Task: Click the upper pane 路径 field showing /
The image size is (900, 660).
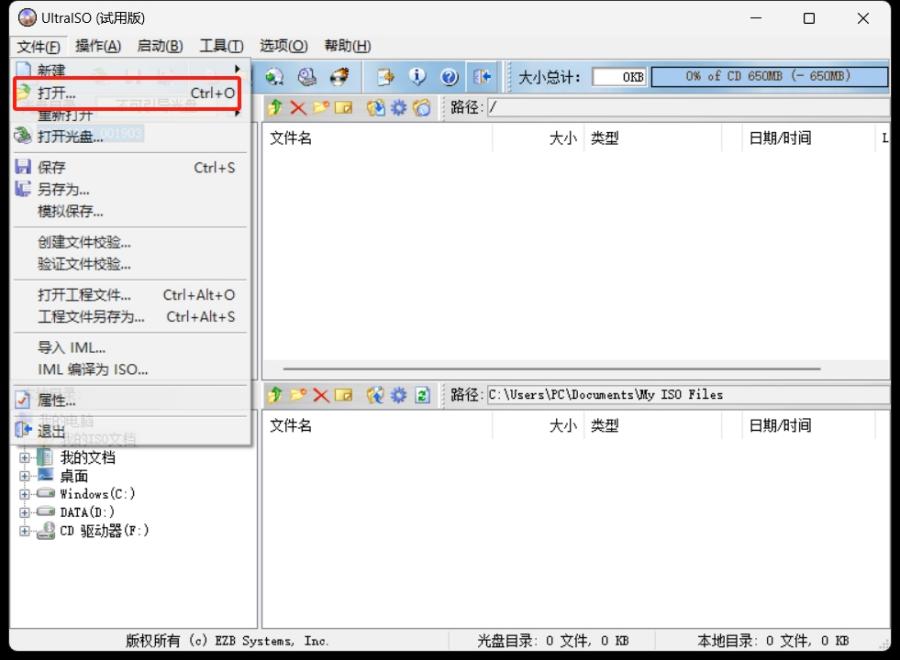Action: pyautogui.click(x=689, y=107)
